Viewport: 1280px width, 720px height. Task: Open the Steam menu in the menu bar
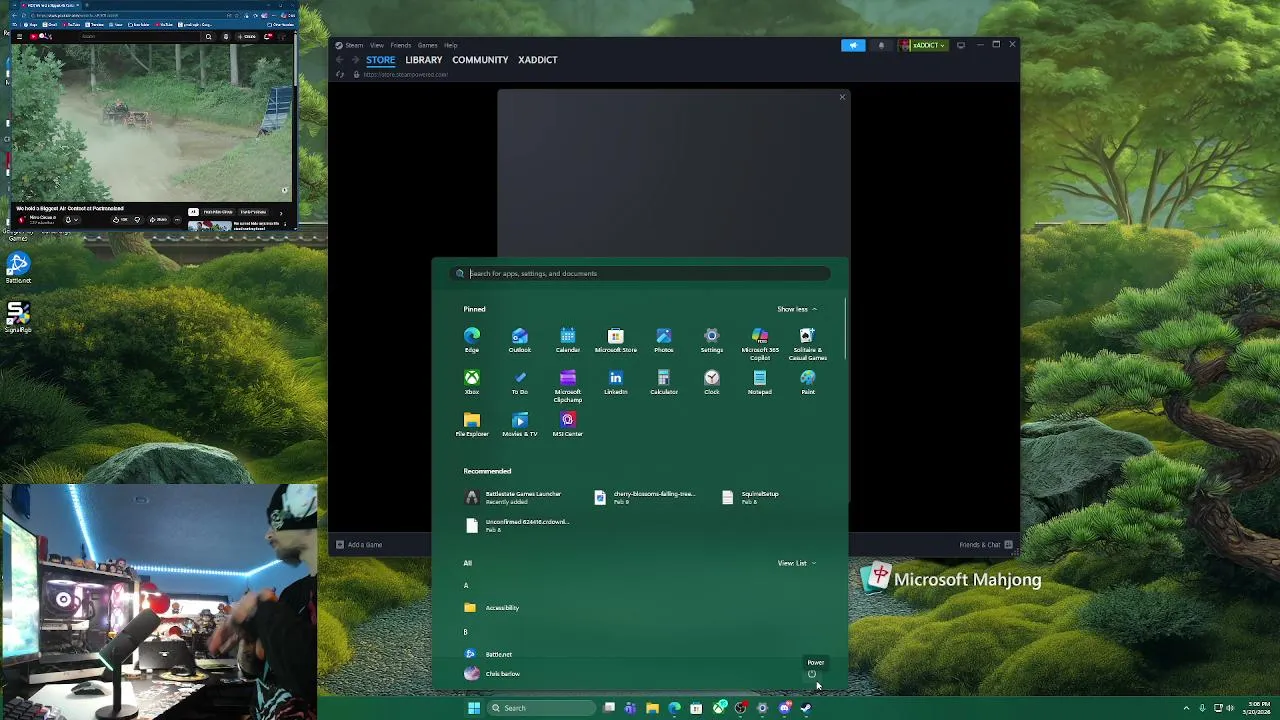pyautogui.click(x=355, y=45)
